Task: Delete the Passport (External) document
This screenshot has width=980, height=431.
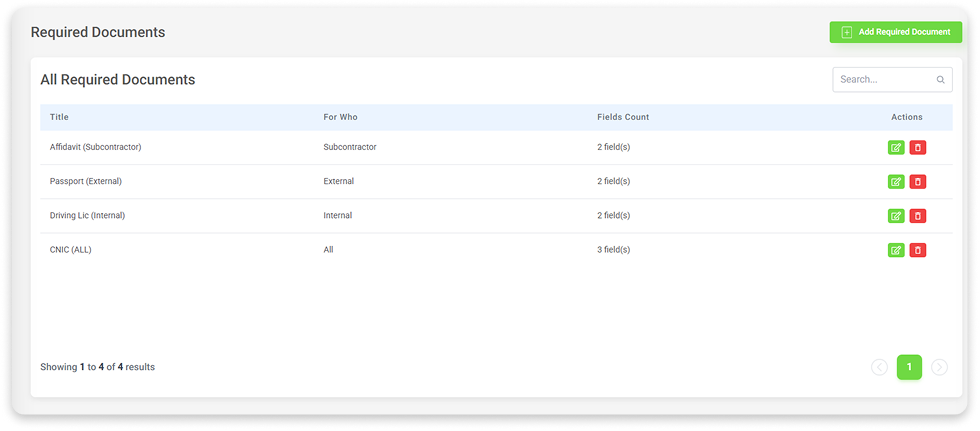Action: (918, 182)
